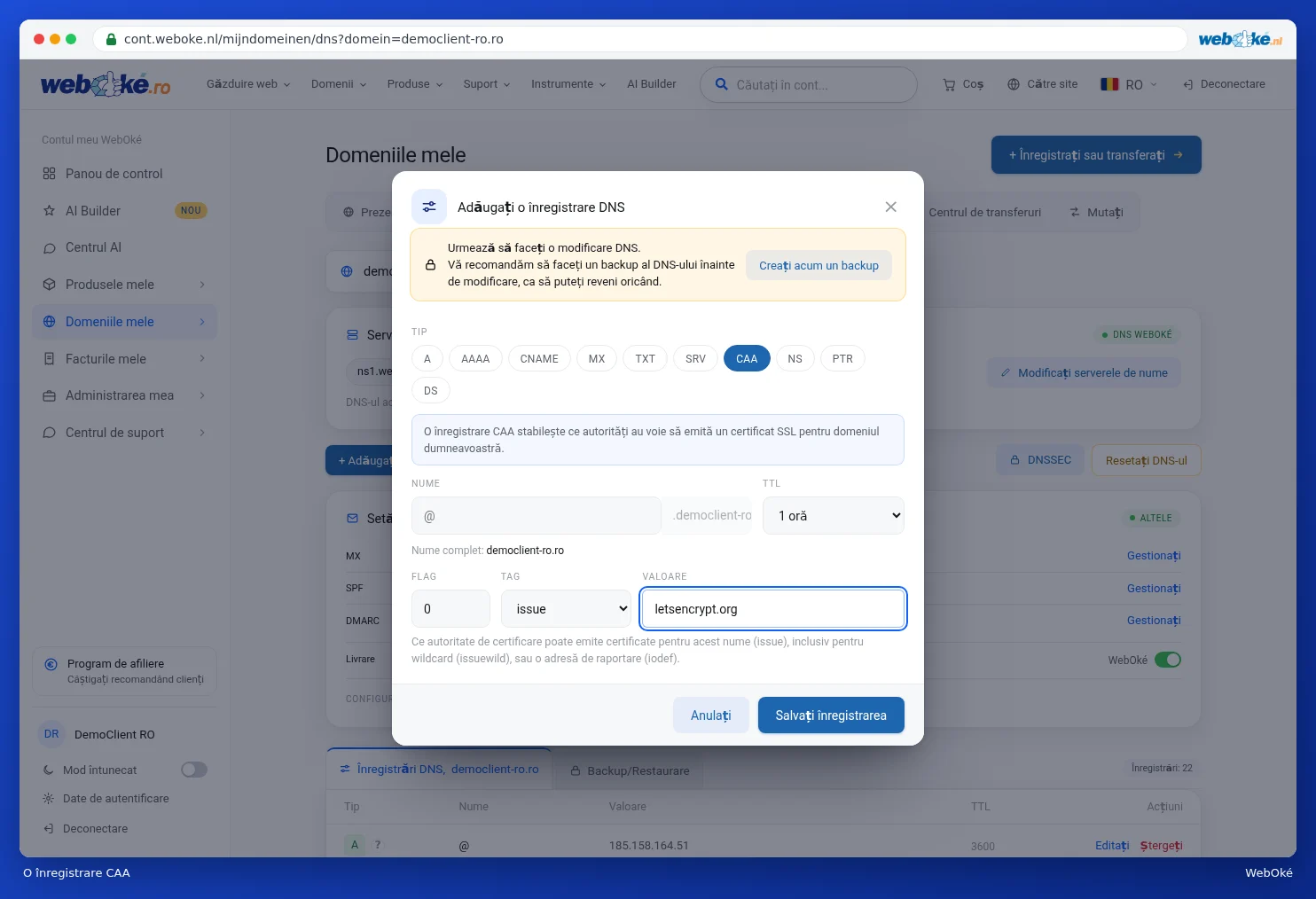The width and height of the screenshot is (1316, 899).
Task: Select the TXT record type
Action: (x=645, y=359)
